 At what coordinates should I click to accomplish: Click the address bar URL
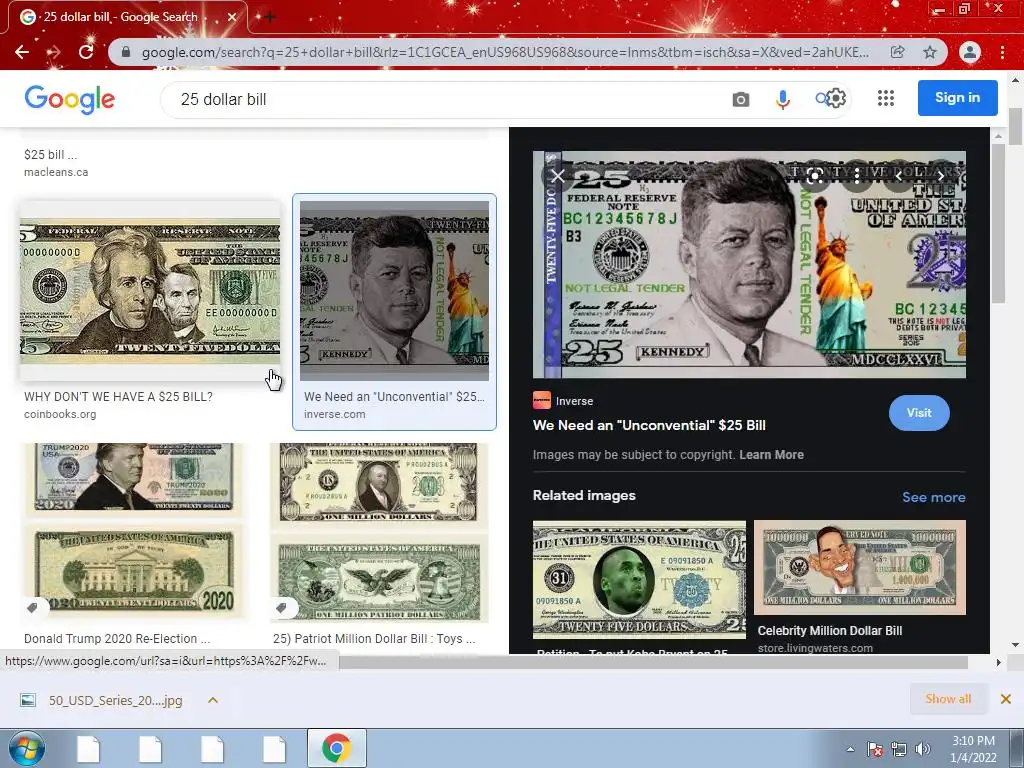tap(505, 52)
